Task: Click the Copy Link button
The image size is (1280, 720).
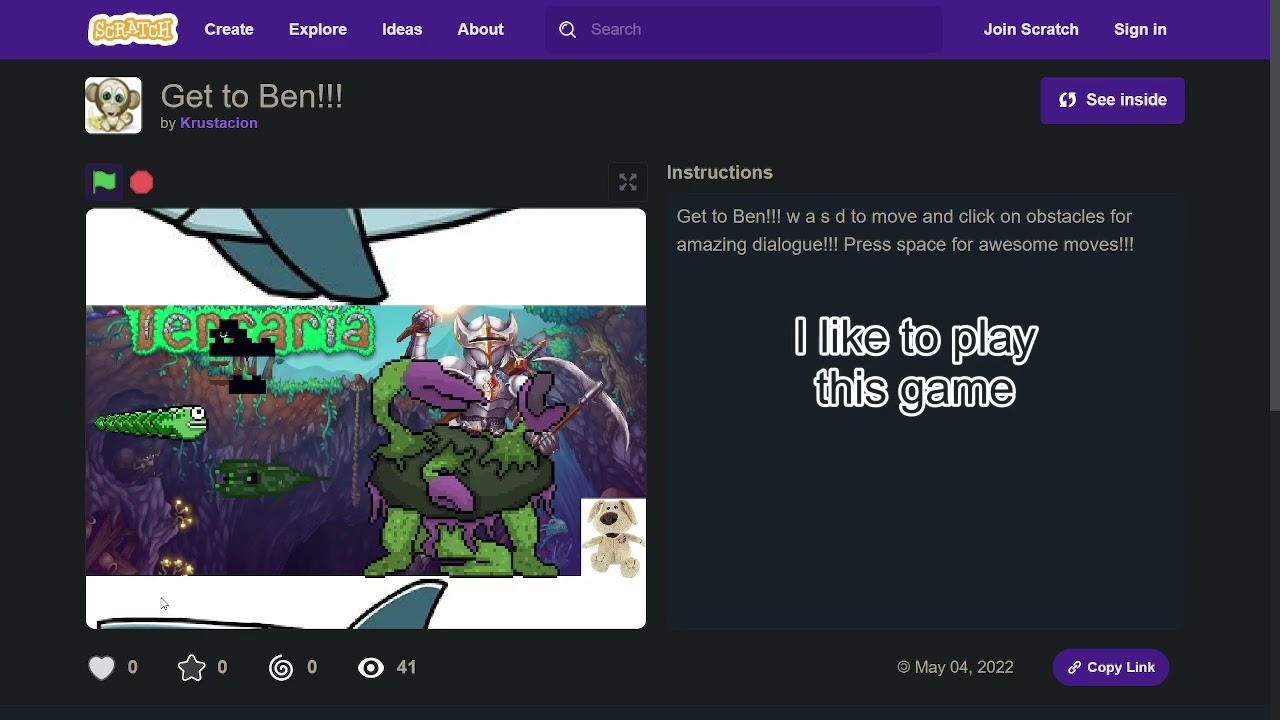Action: point(1110,668)
